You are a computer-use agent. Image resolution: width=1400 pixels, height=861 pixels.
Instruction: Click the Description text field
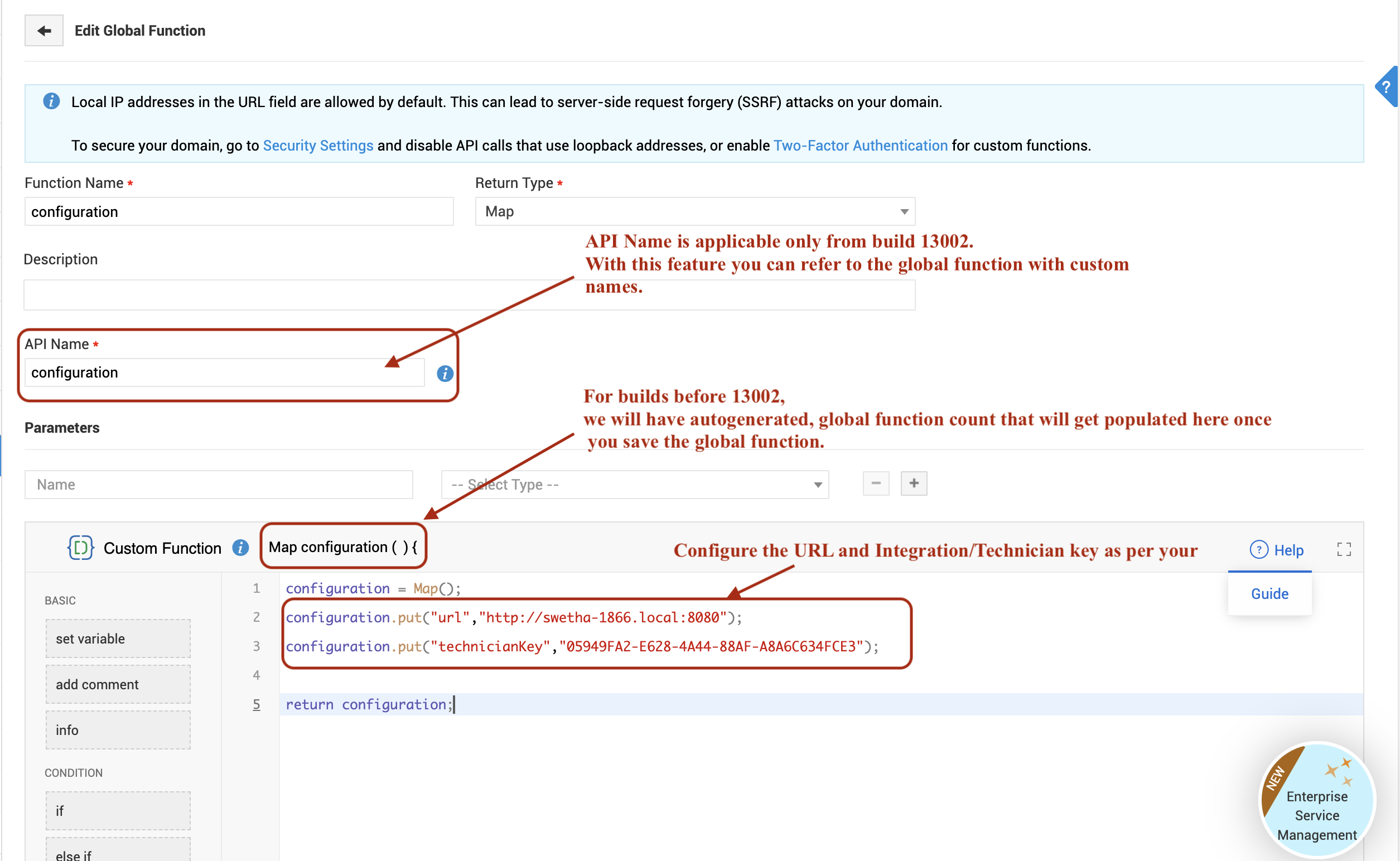[x=469, y=295]
